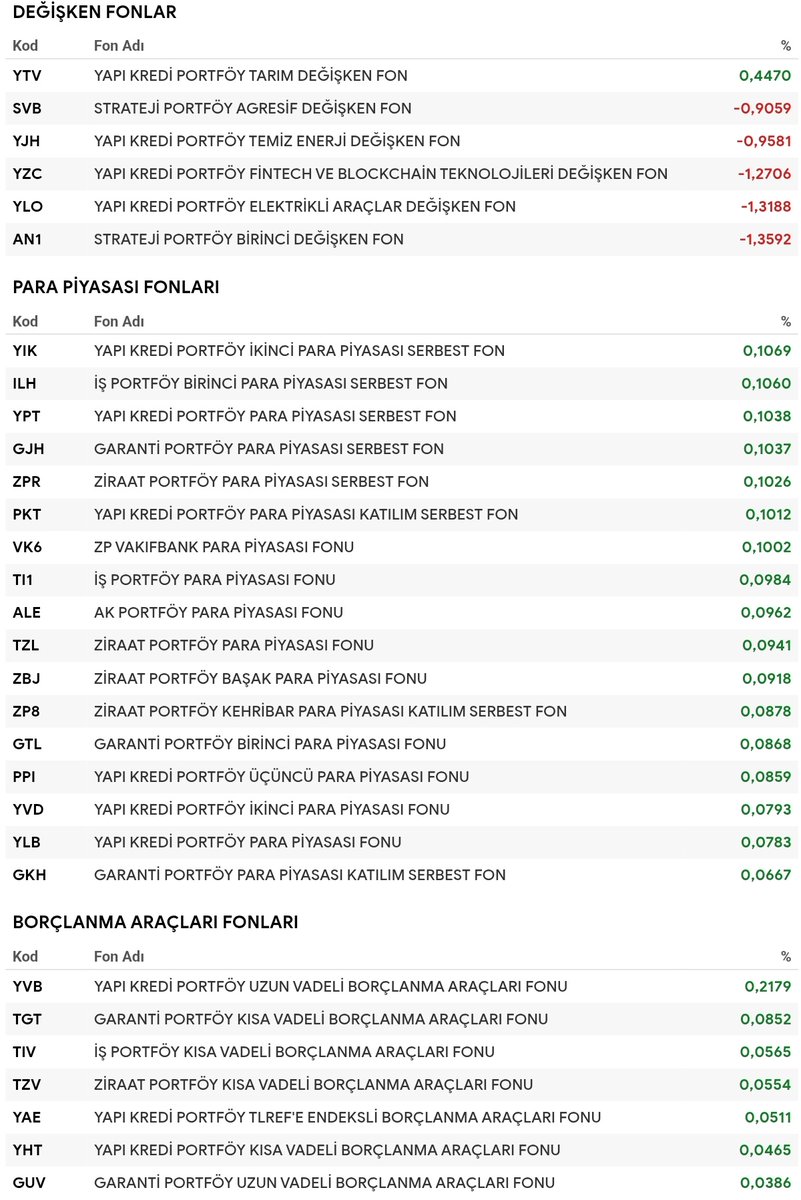Select the TZV fund code
The height and width of the screenshot is (1200, 801).
pos(27,1084)
